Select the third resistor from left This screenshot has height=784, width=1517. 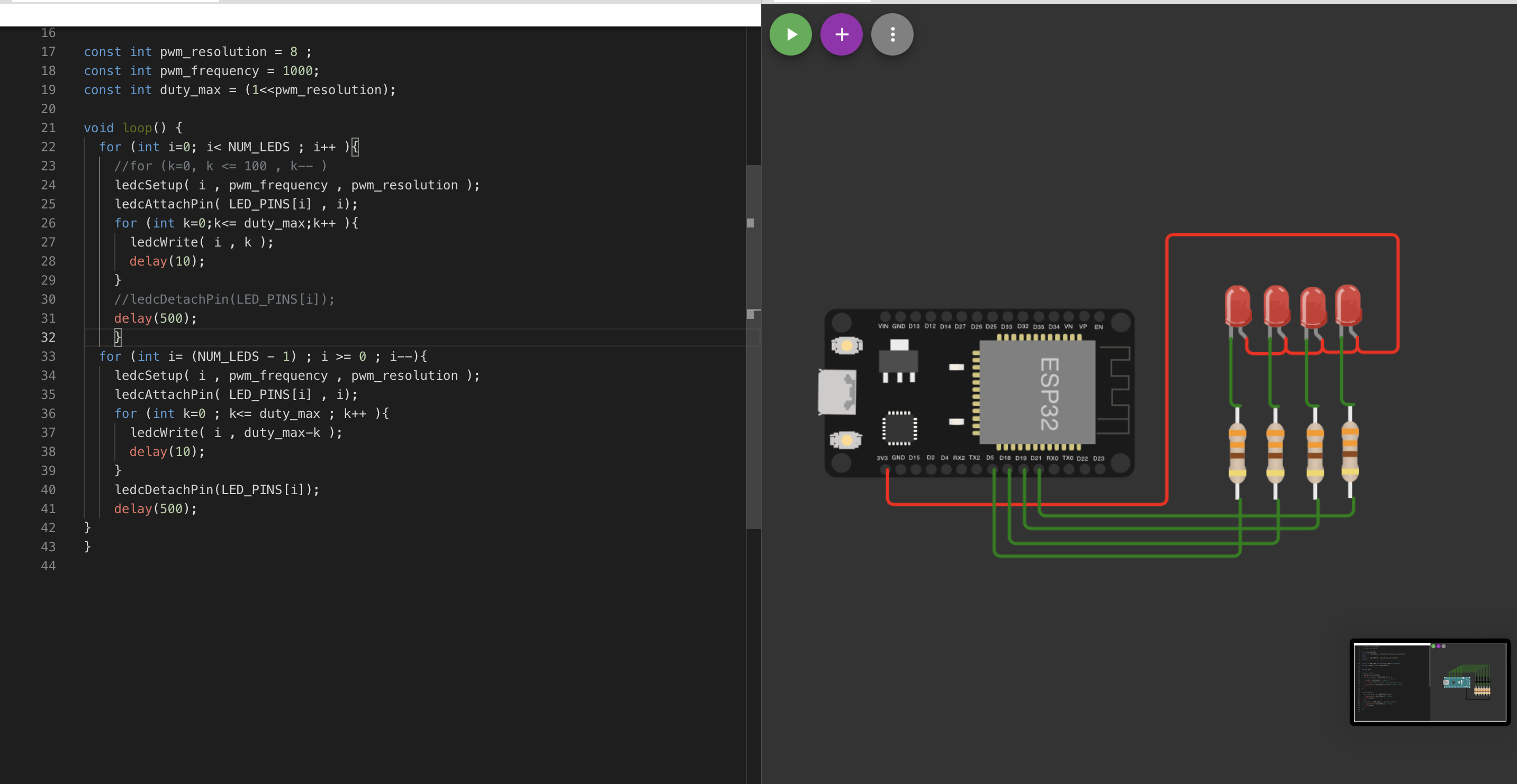[x=1315, y=453]
